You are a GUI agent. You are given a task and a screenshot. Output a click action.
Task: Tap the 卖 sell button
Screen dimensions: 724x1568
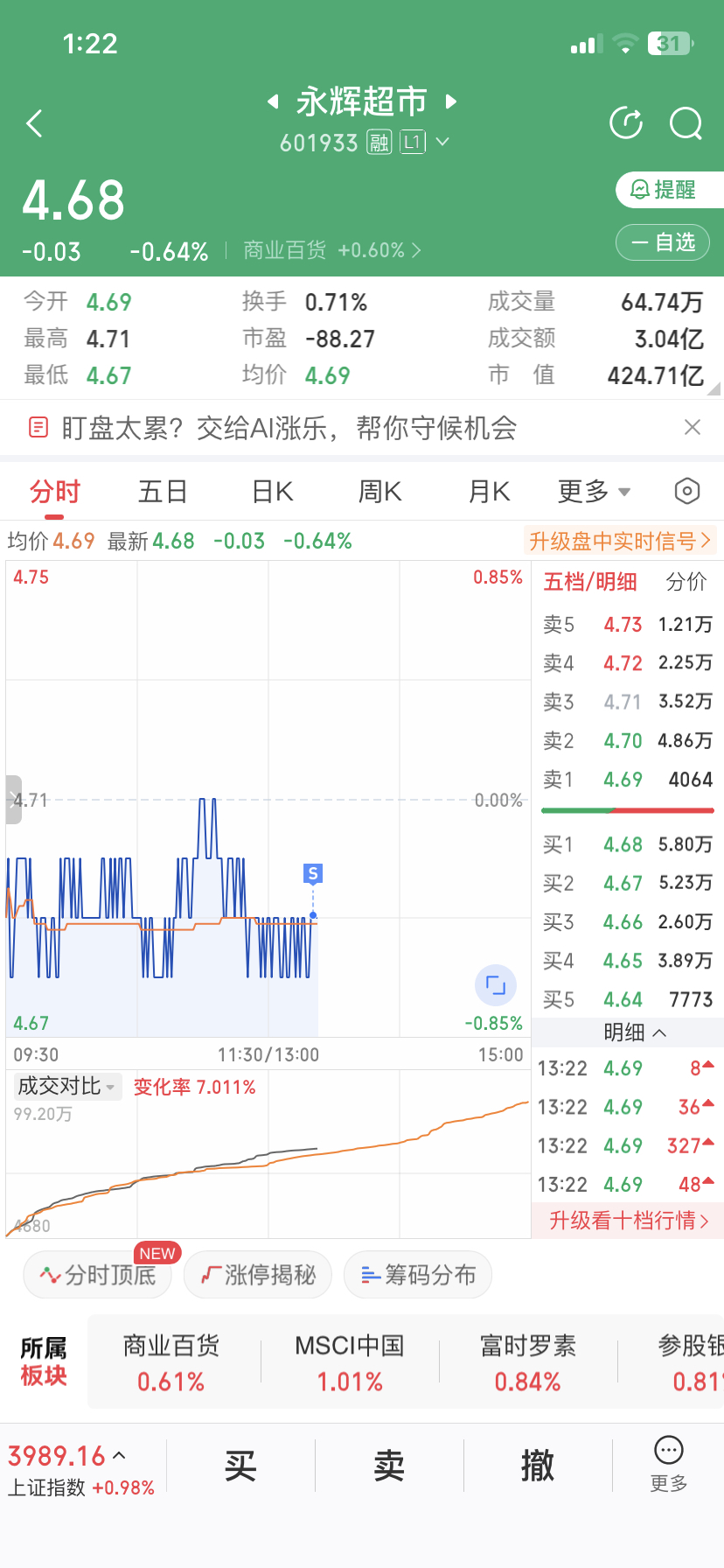[x=389, y=1466]
